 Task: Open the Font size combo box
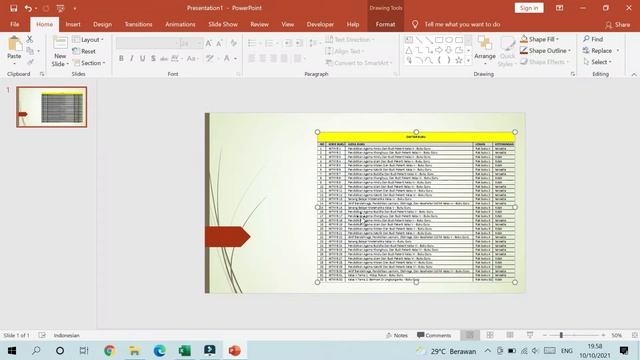191,43
